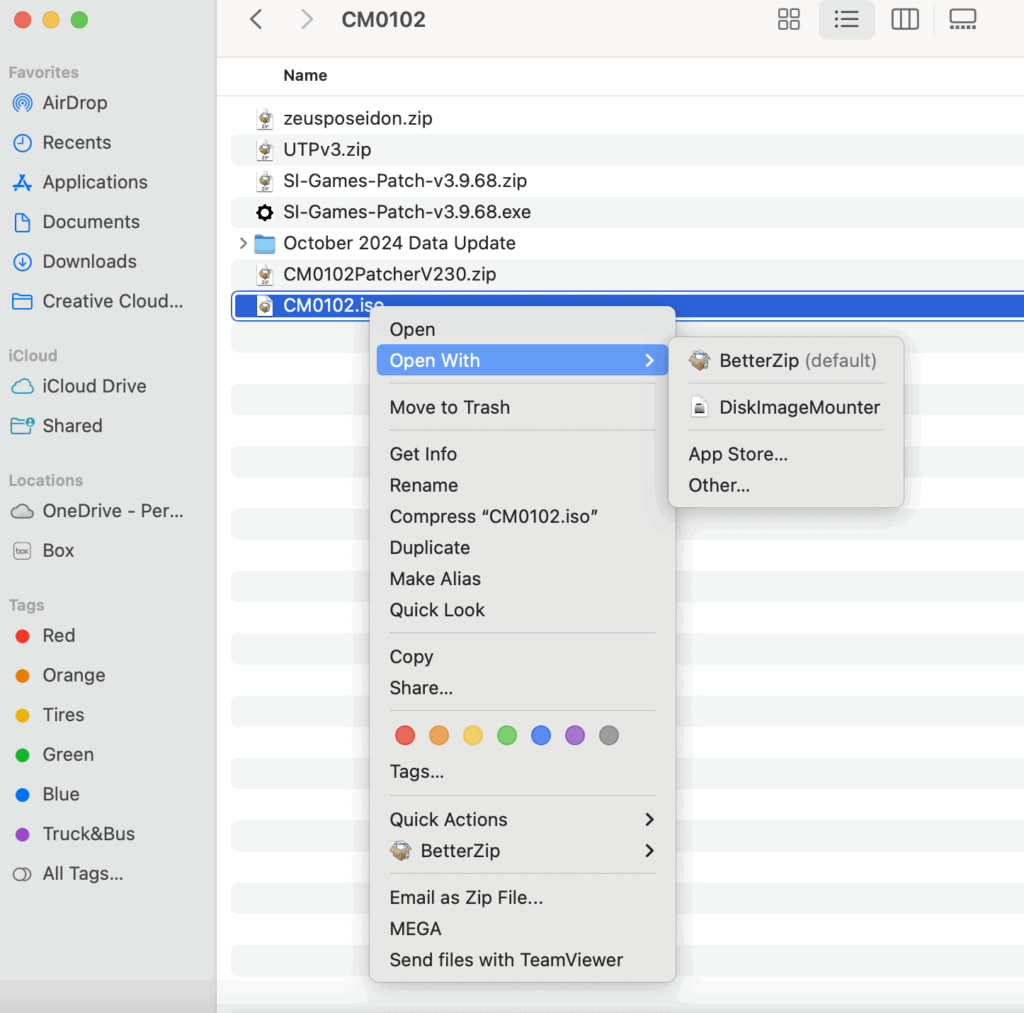Switch Finder to icon grid view

[x=789, y=19]
